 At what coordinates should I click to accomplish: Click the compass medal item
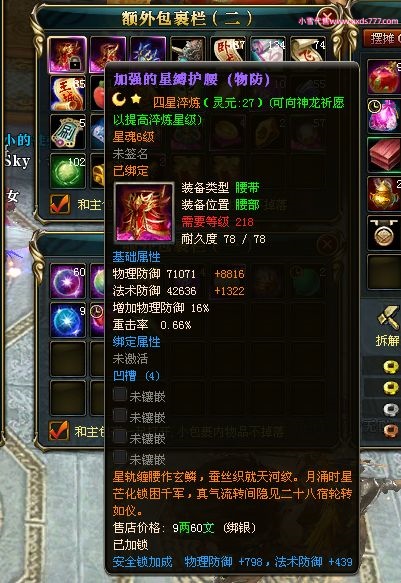point(384,233)
